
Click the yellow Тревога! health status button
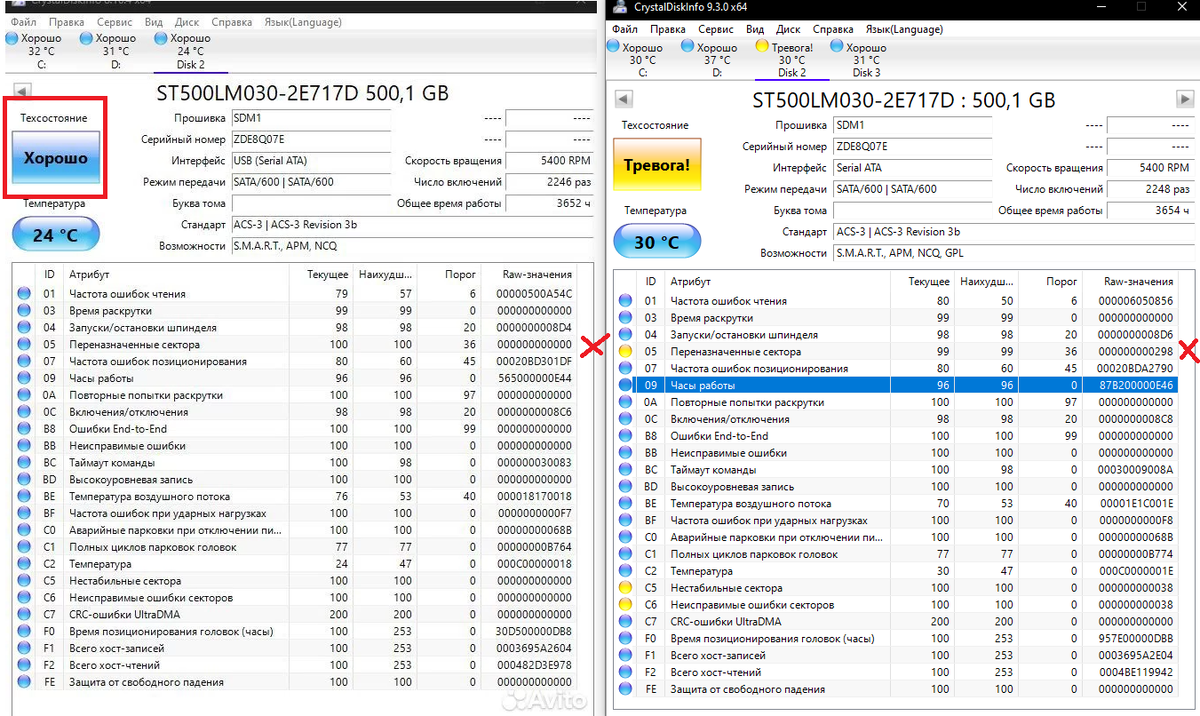tap(656, 165)
